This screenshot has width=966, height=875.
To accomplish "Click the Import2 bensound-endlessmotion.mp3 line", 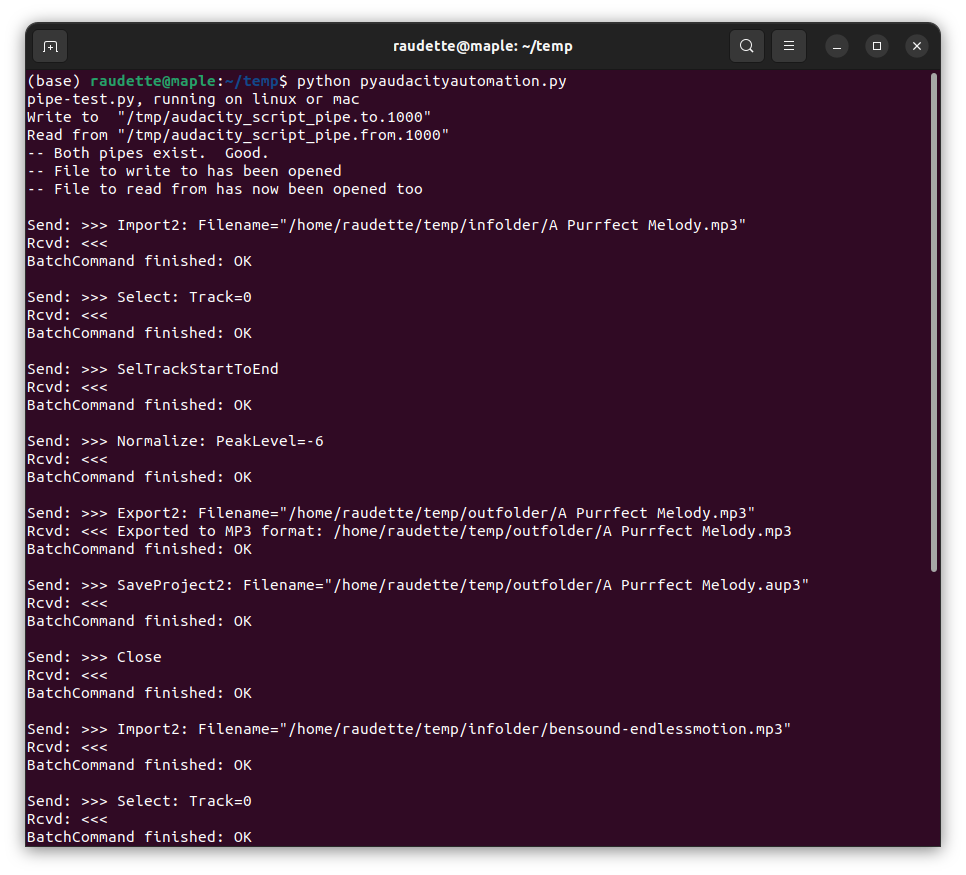I will coord(408,729).
